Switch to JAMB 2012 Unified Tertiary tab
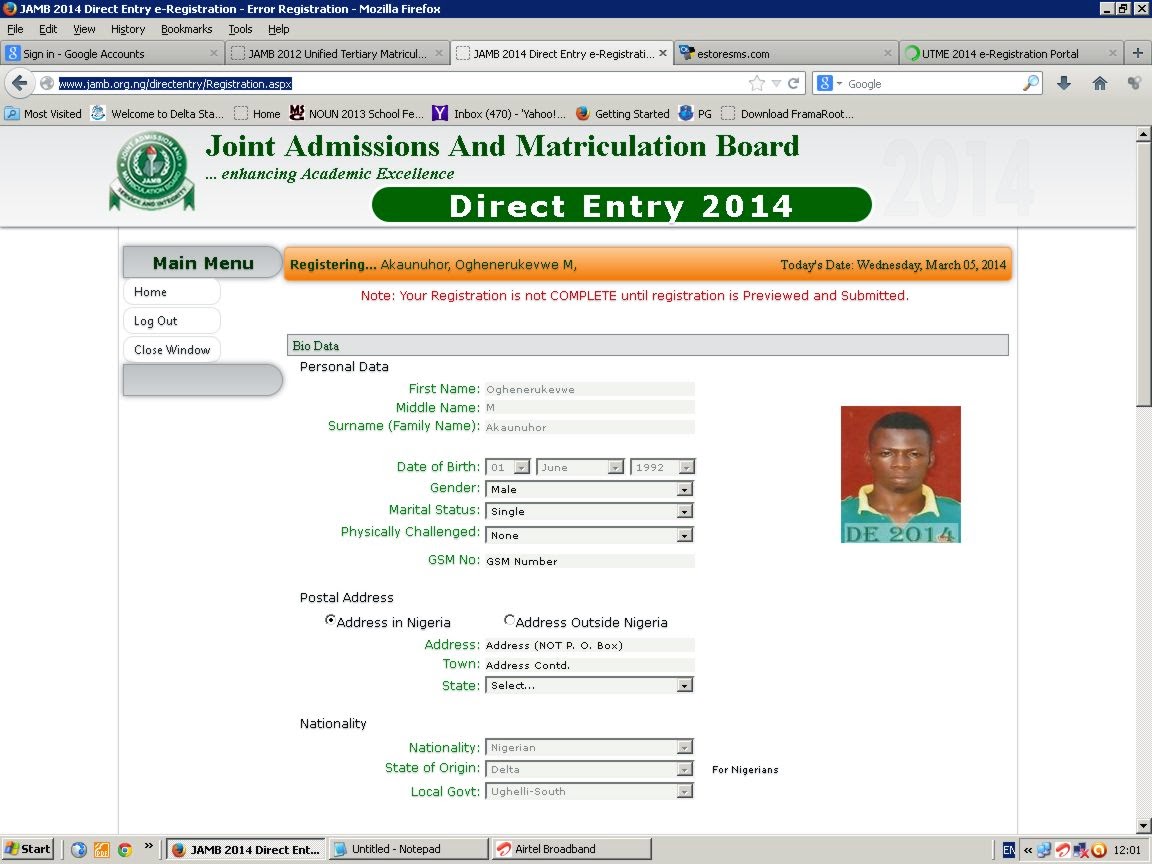 click(x=336, y=53)
